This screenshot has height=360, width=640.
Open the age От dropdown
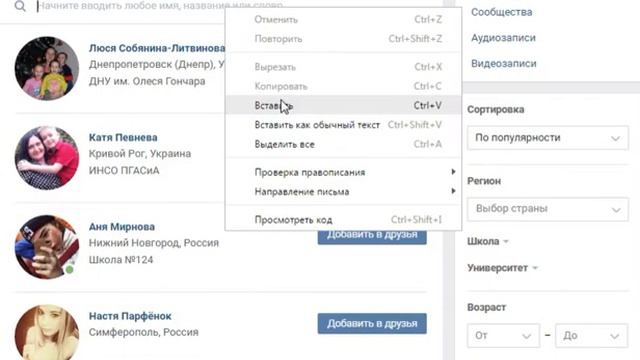[x=503, y=336]
